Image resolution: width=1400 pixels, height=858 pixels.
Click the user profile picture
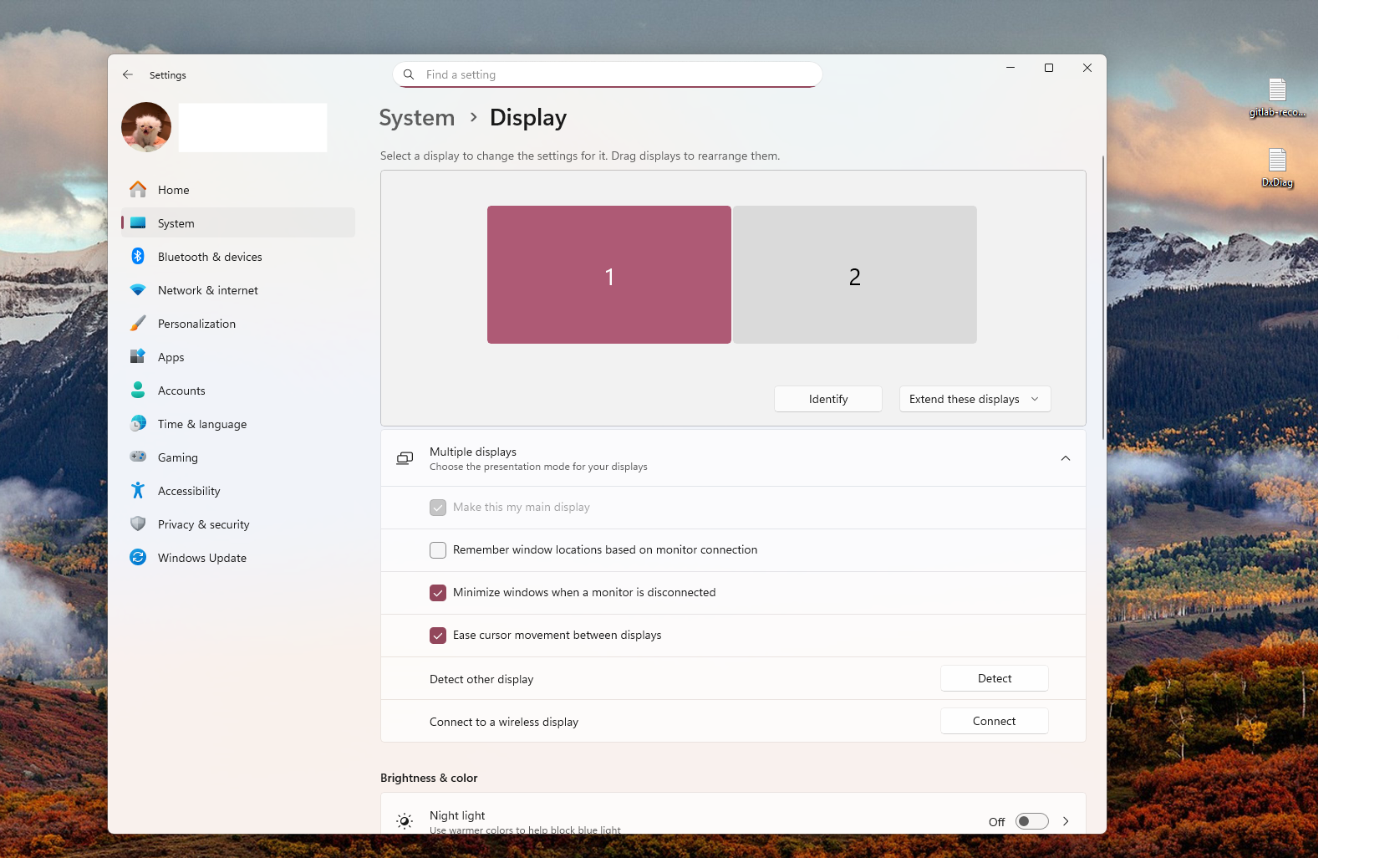coord(146,127)
